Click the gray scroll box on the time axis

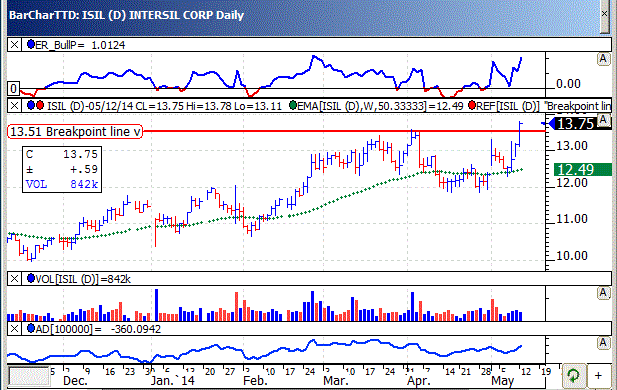click(x=29, y=377)
